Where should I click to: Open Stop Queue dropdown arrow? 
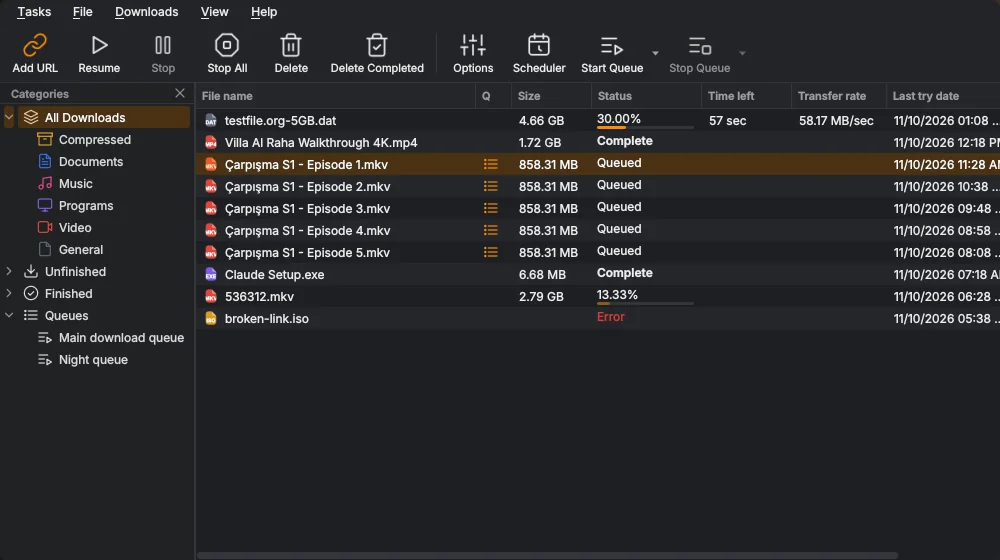click(x=742, y=54)
